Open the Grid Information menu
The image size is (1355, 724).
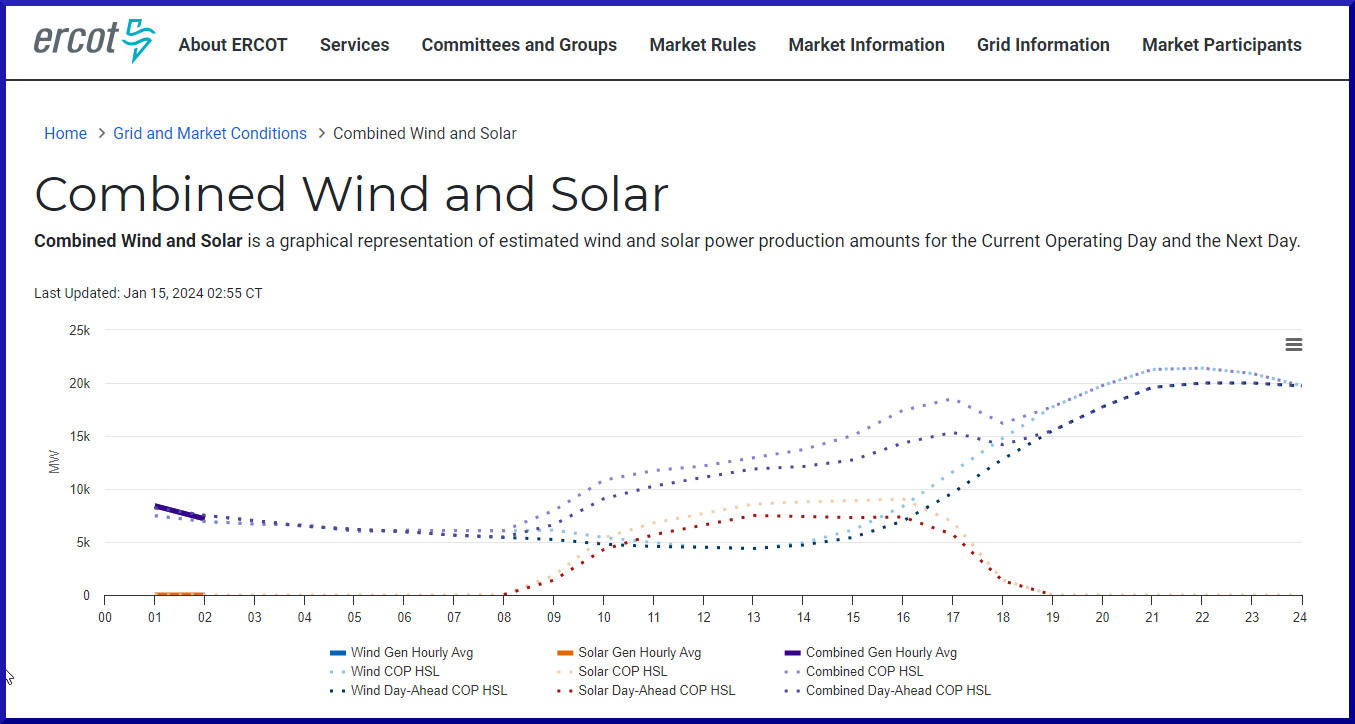pyautogui.click(x=1043, y=45)
